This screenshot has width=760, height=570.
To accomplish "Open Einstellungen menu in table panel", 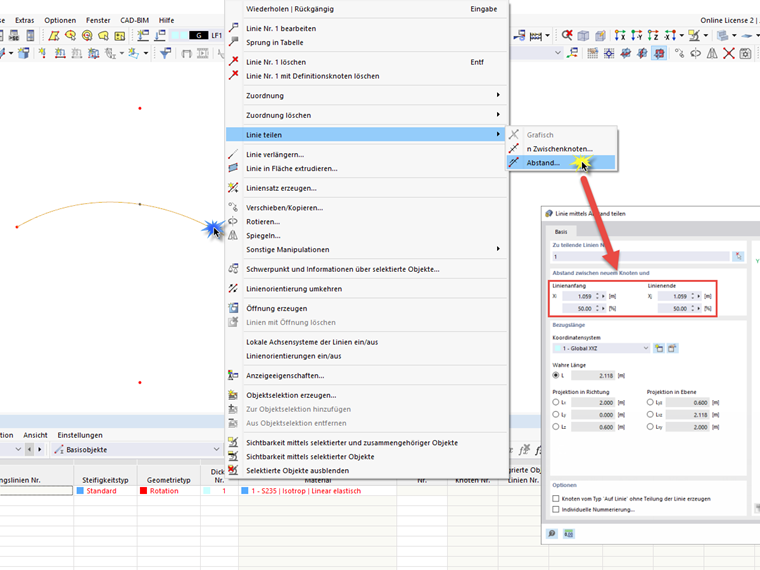I will (x=80, y=435).
